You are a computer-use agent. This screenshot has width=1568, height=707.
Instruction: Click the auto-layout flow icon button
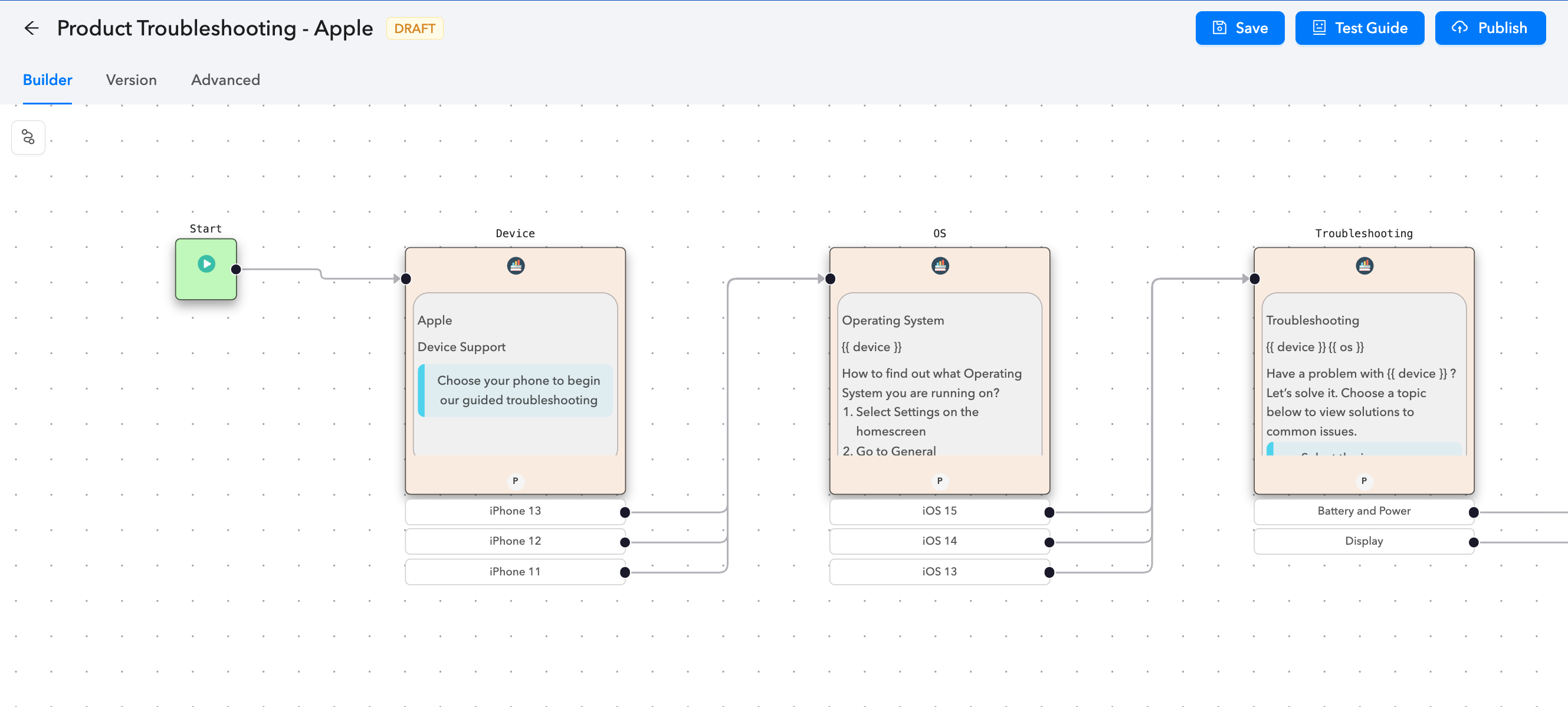(x=28, y=137)
